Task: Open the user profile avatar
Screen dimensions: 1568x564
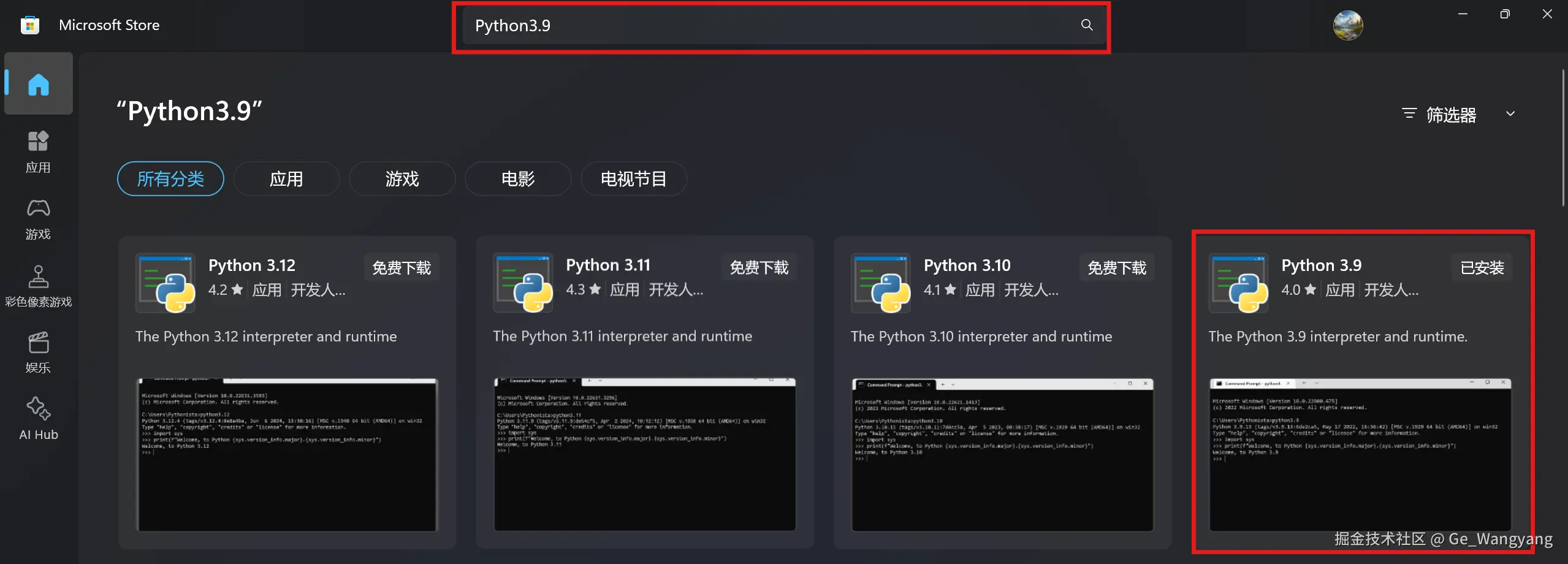Action: (1348, 25)
